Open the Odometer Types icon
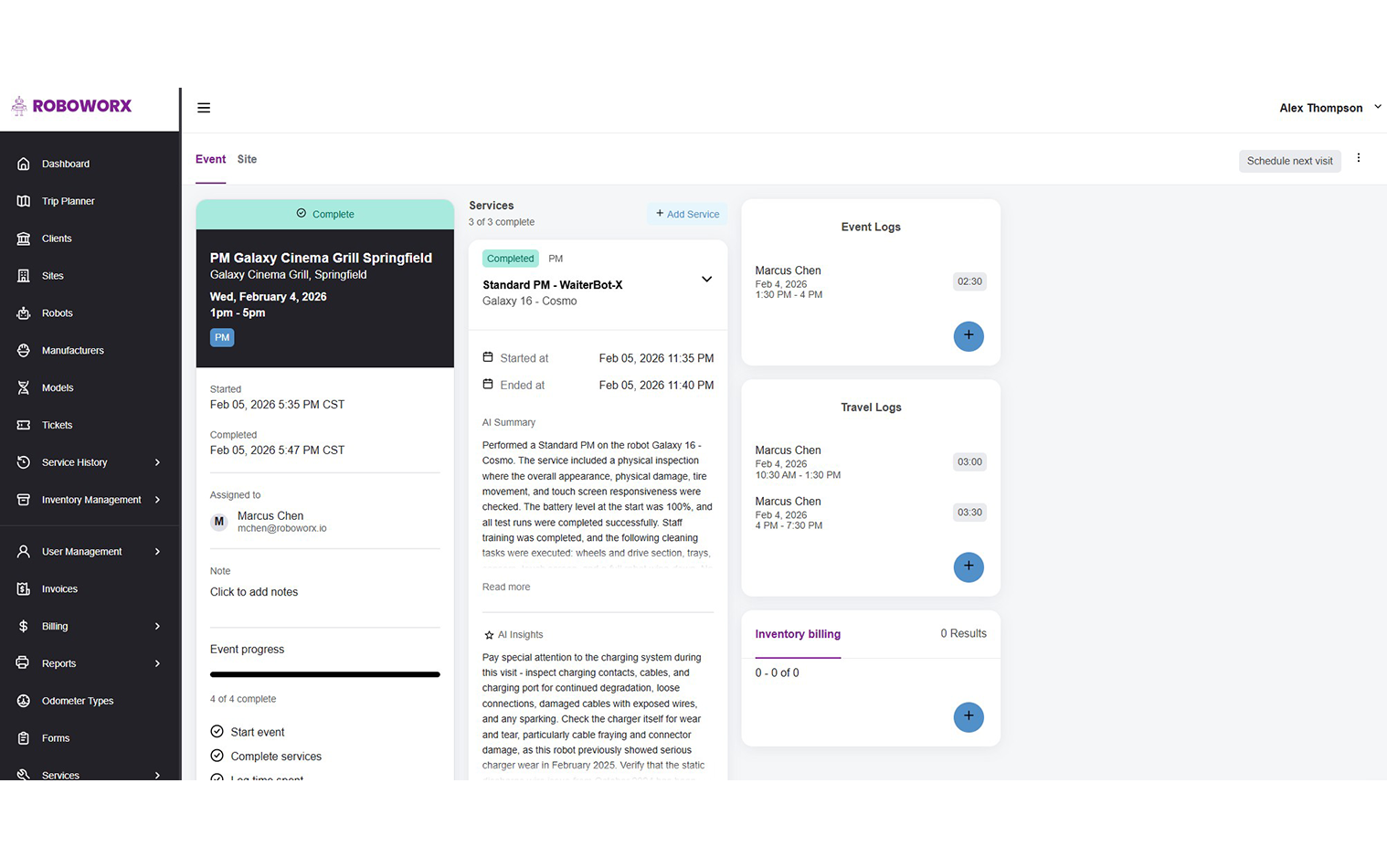Screen dimensions: 1387x868 [x=24, y=701]
